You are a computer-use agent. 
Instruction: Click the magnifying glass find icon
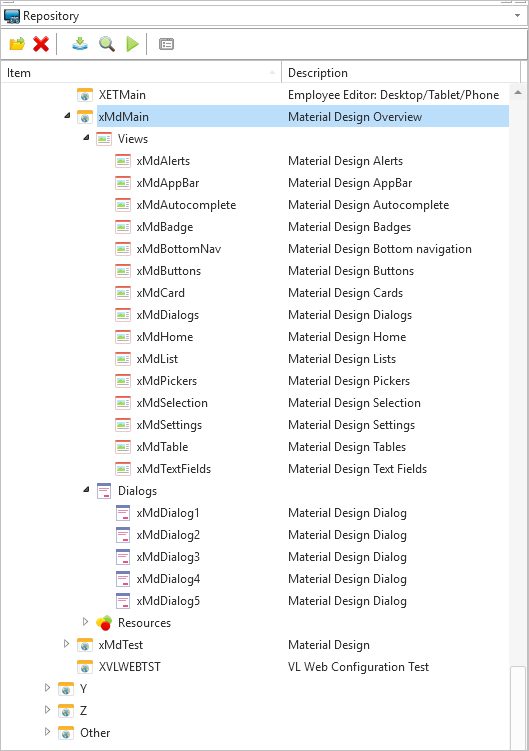pyautogui.click(x=106, y=44)
